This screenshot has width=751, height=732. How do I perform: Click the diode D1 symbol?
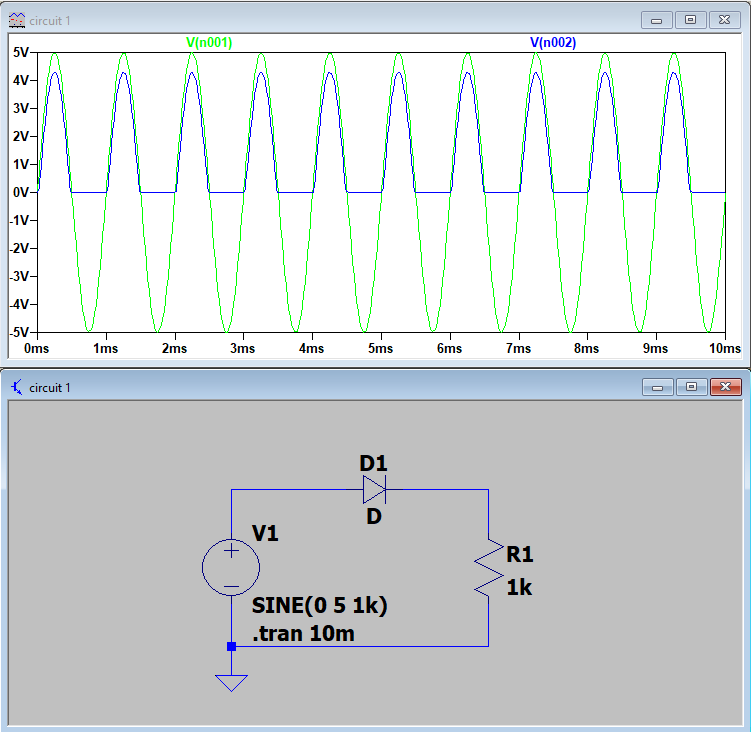point(373,489)
